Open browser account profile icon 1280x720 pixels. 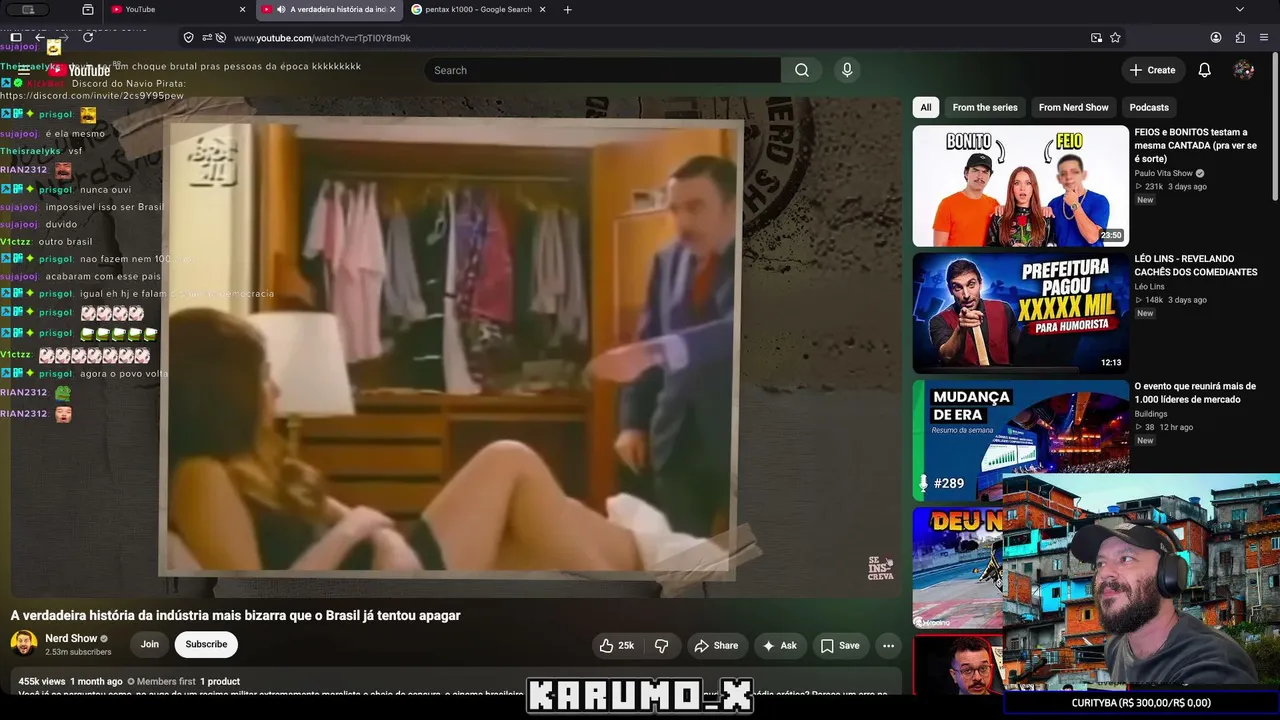pyautogui.click(x=1216, y=38)
